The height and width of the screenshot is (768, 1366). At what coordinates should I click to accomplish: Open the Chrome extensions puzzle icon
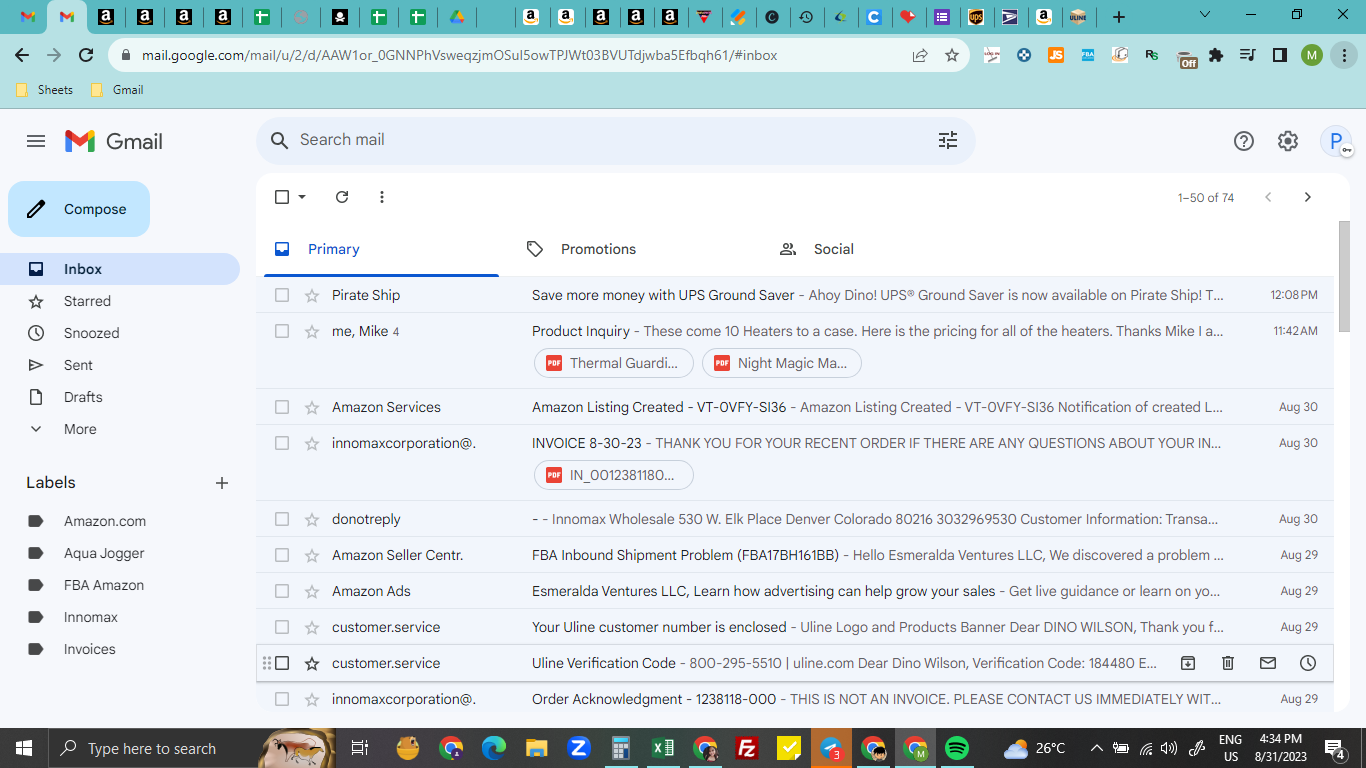pyautogui.click(x=1216, y=56)
